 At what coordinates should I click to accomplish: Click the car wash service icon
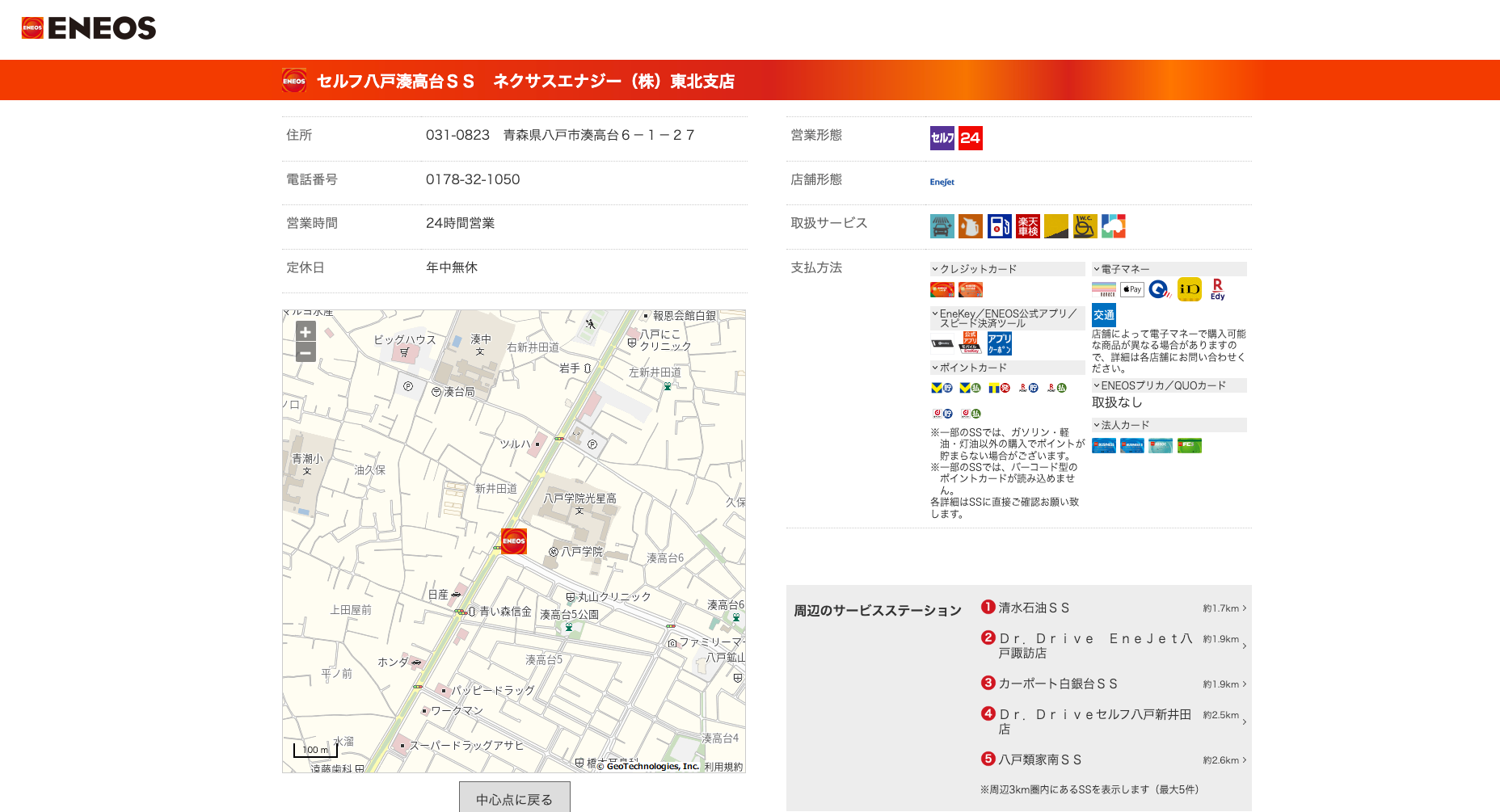click(942, 226)
